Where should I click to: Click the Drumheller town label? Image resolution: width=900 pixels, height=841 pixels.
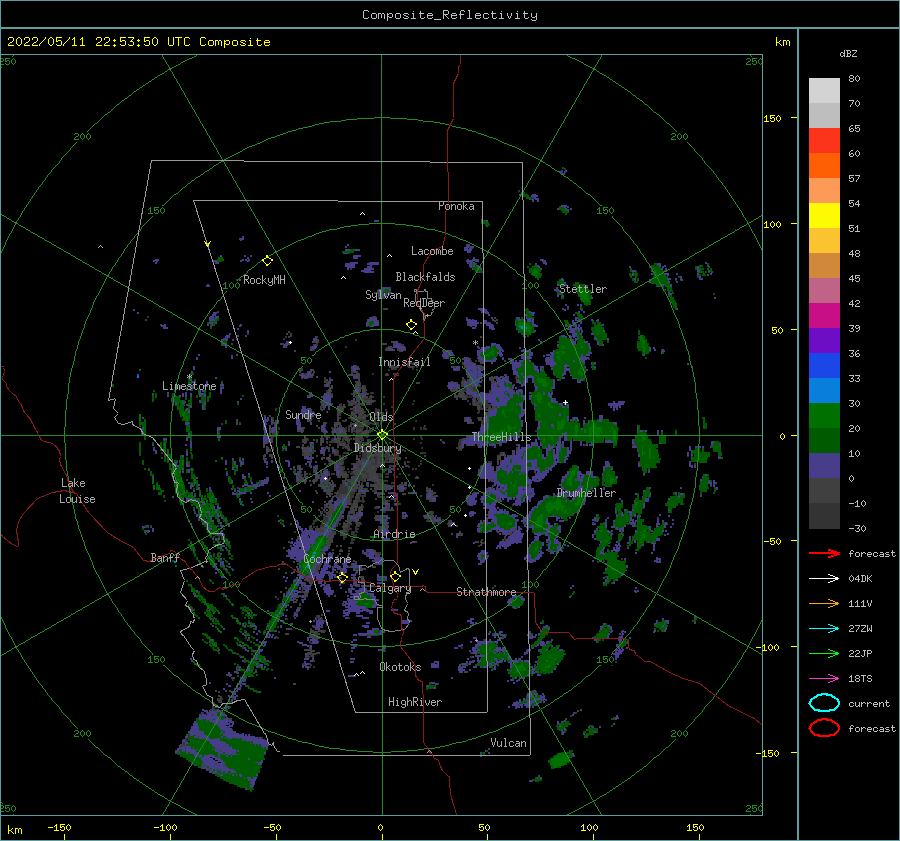coord(586,493)
